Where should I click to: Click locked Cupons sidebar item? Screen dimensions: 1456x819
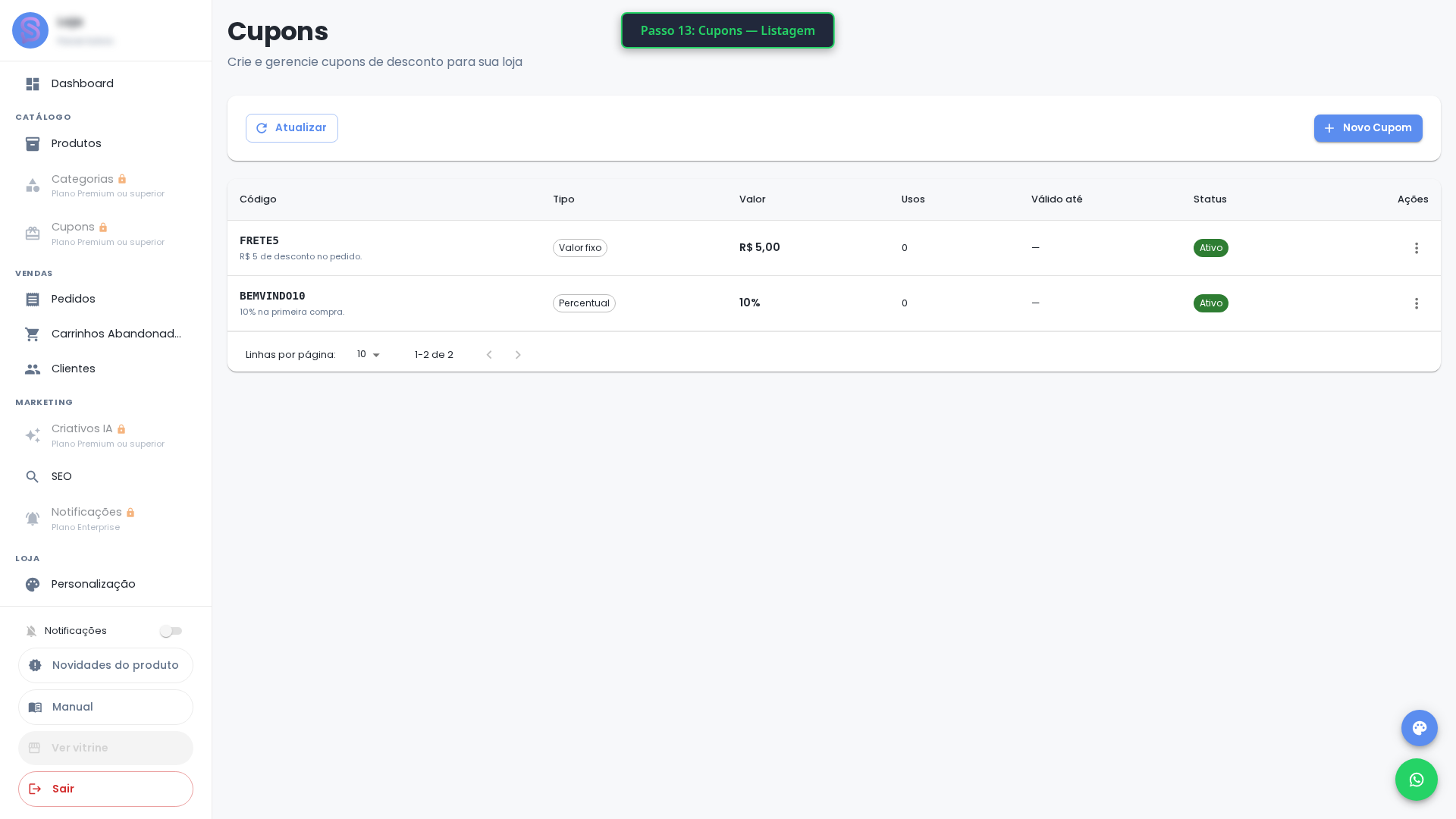tap(106, 234)
